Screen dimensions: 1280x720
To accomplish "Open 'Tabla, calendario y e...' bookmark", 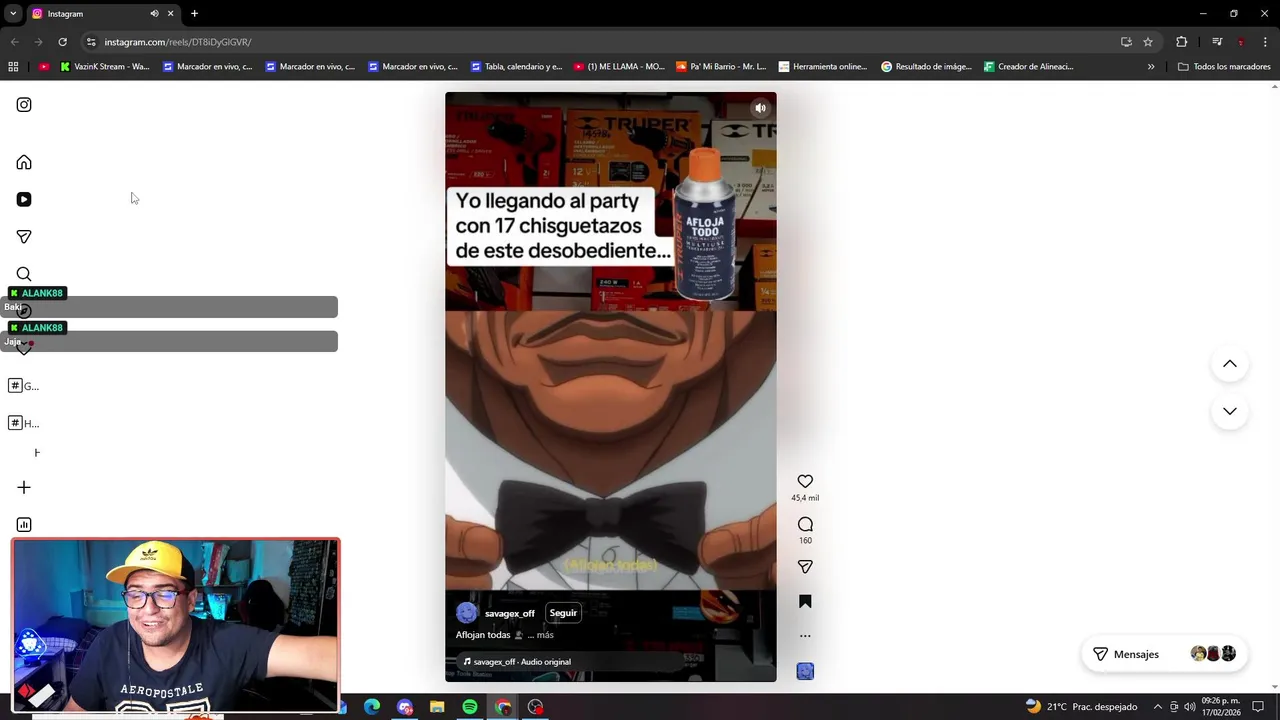I will tap(517, 67).
